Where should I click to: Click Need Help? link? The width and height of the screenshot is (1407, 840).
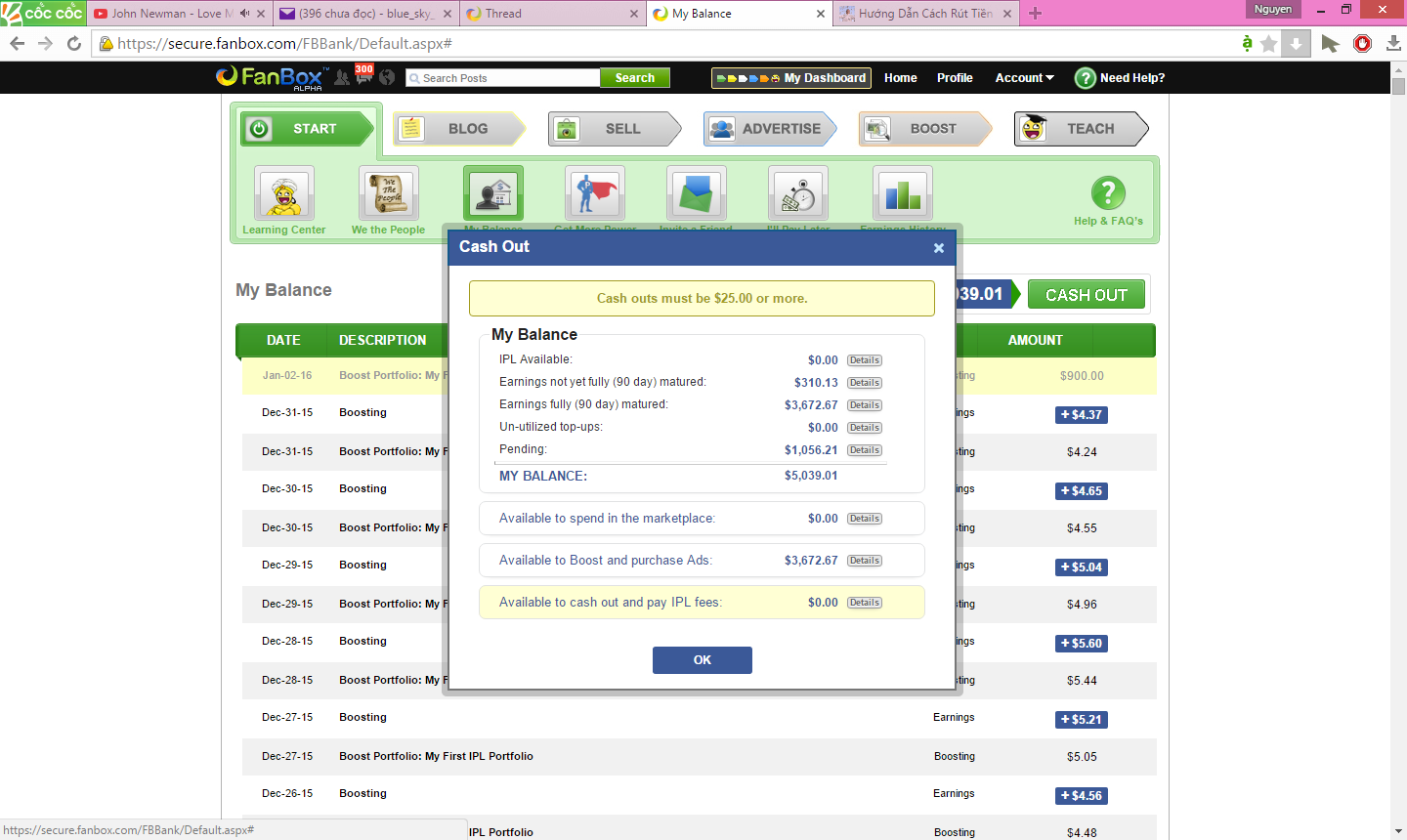pyautogui.click(x=1120, y=78)
